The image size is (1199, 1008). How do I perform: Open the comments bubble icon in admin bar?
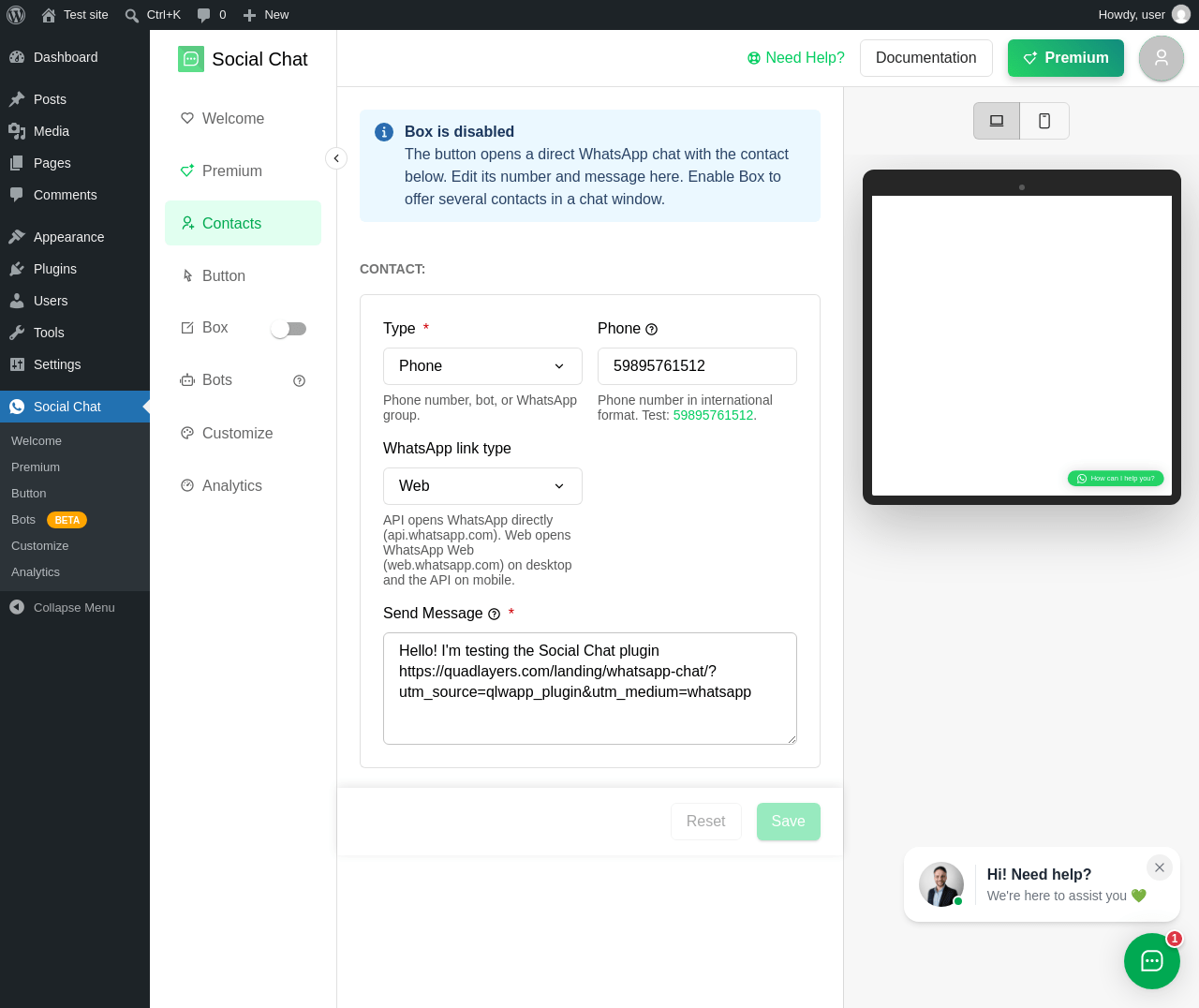203,15
